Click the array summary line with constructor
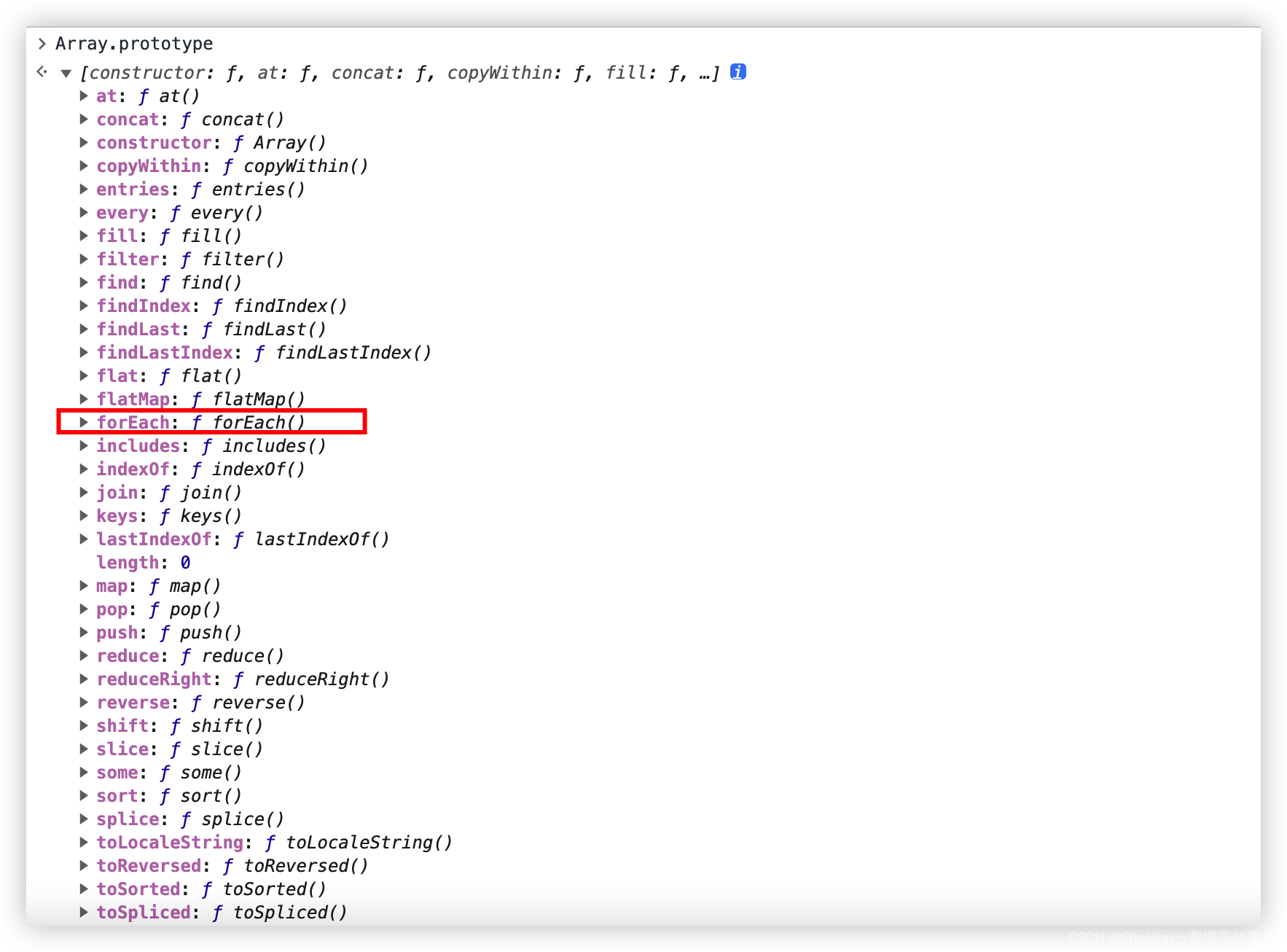 click(x=400, y=73)
